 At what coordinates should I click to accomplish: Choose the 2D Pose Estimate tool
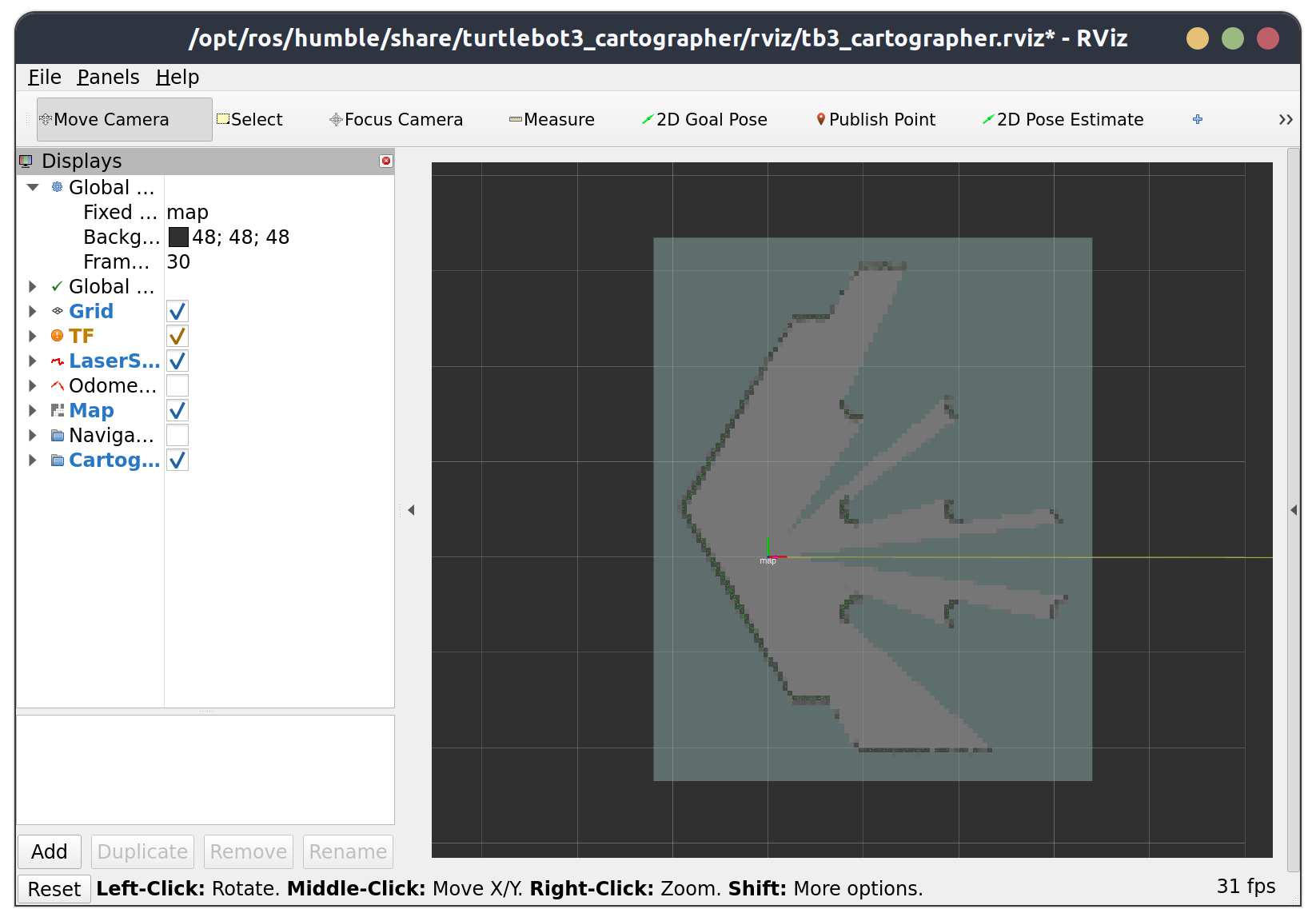pos(1063,120)
